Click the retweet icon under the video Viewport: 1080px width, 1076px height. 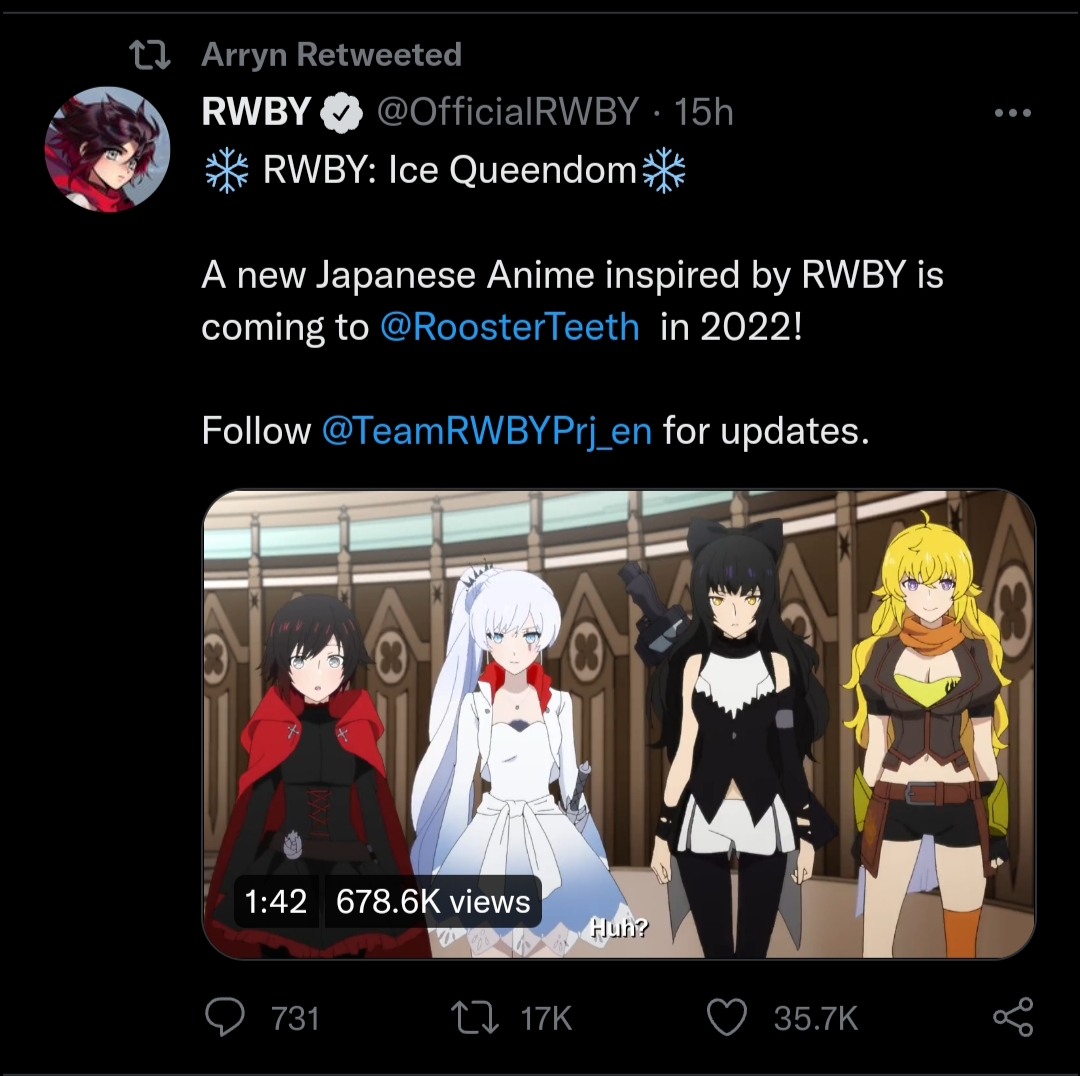point(474,1018)
